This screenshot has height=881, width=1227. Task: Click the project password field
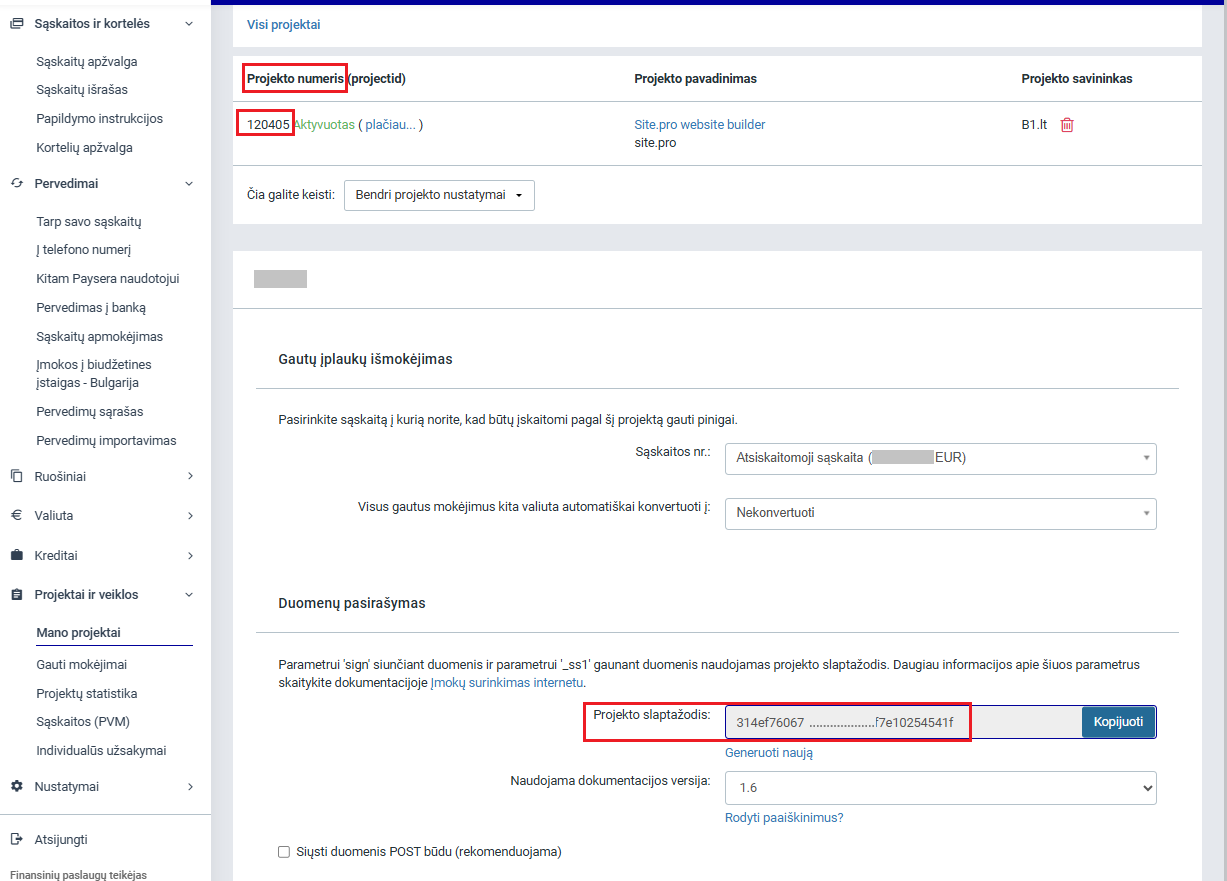pos(902,722)
